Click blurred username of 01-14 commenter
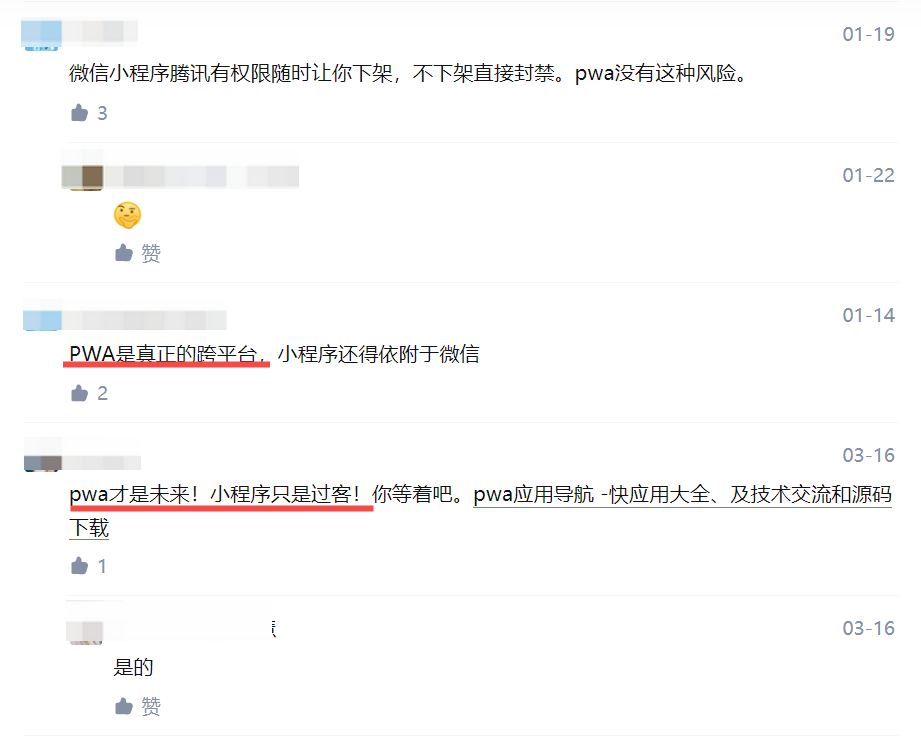The width and height of the screenshot is (921, 737). click(144, 320)
